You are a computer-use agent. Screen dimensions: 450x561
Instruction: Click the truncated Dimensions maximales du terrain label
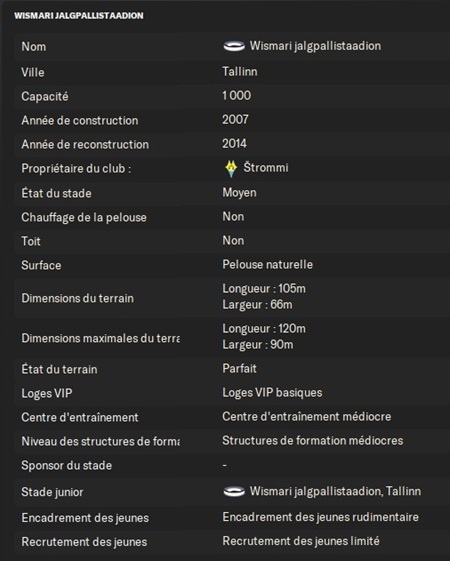pos(101,338)
